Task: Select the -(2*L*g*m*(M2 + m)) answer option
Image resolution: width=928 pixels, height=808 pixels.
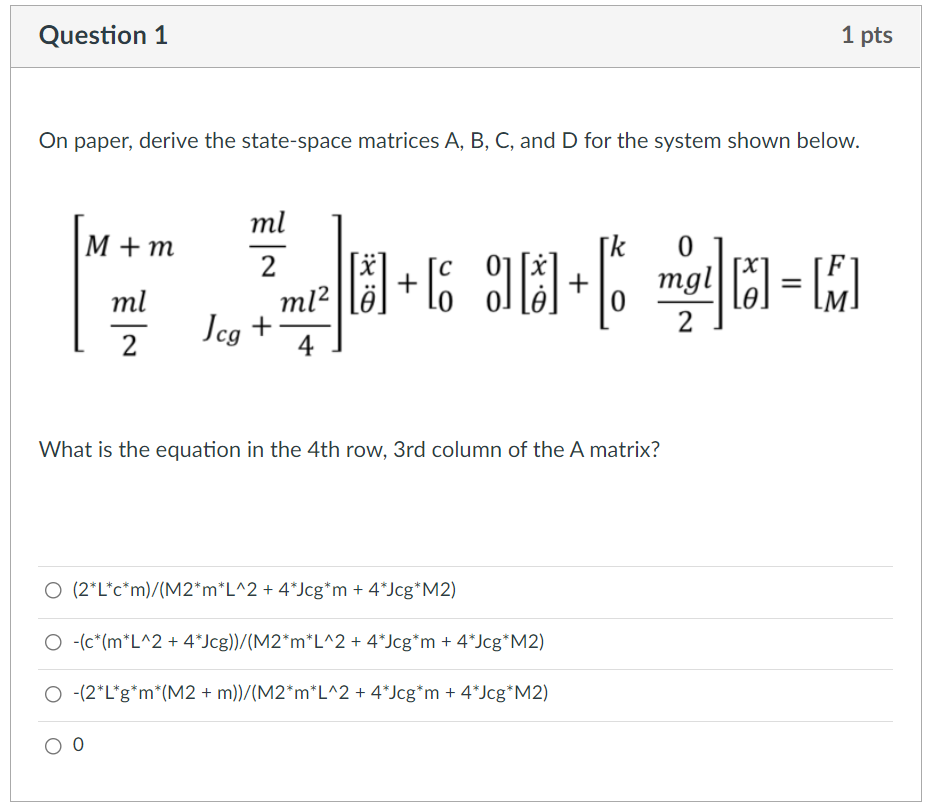Action: pyautogui.click(x=54, y=692)
